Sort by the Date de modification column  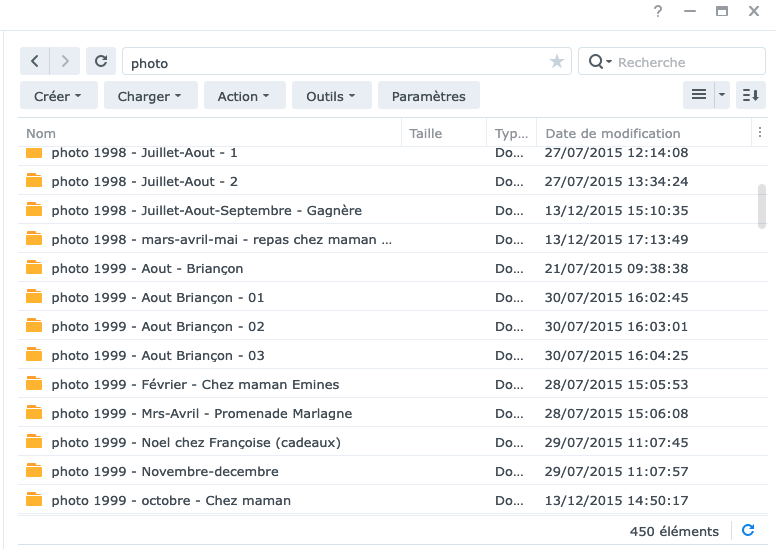click(x=613, y=133)
